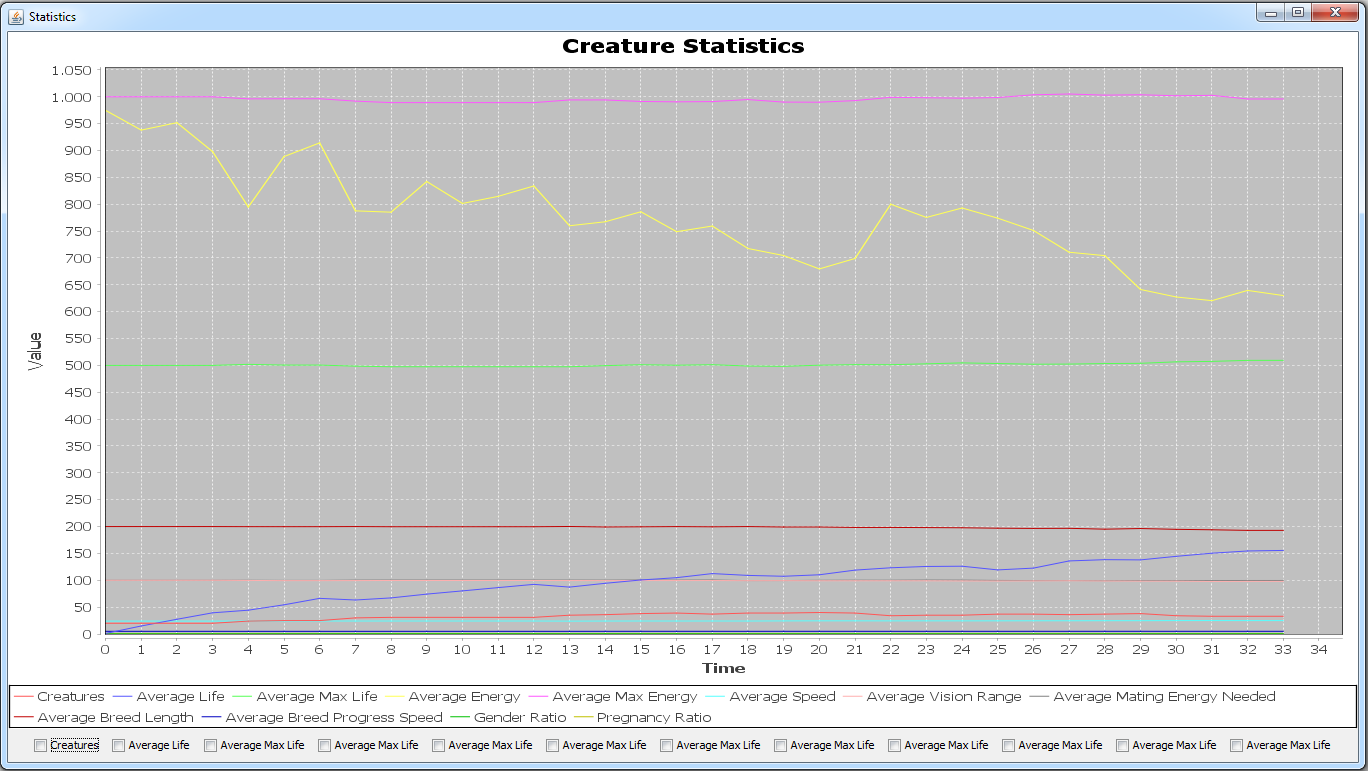The width and height of the screenshot is (1368, 771).
Task: Click the Java icon in the title bar
Action: 16,16
